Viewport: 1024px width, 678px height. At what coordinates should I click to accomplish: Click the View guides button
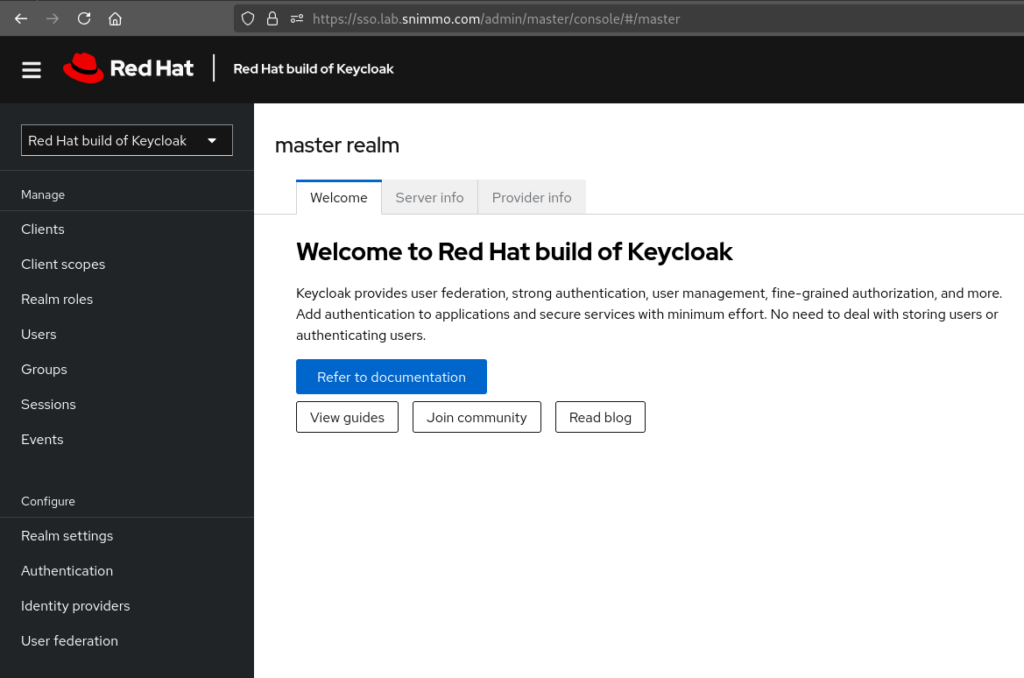tap(347, 417)
